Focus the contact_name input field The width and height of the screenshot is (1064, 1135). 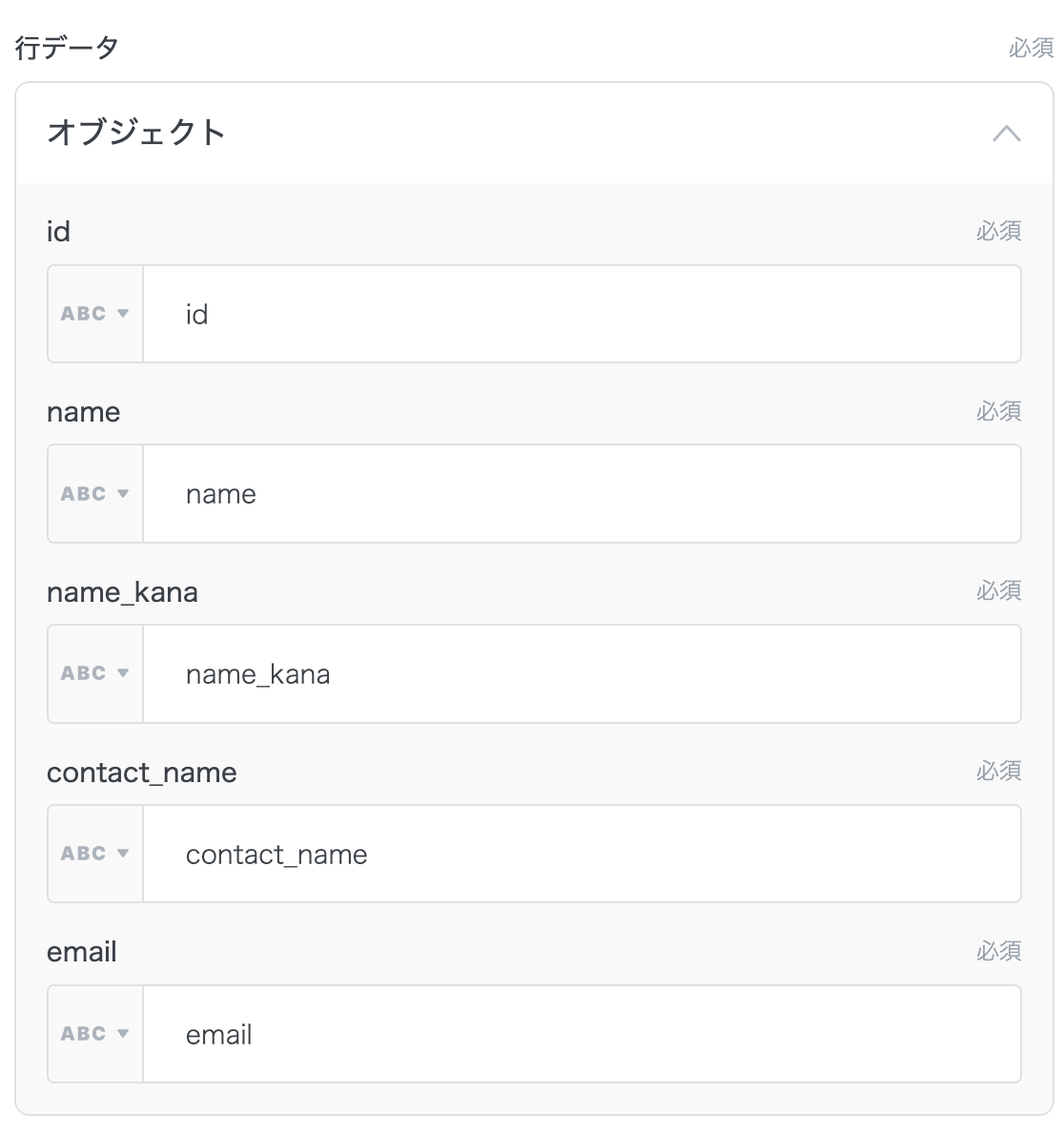582,854
